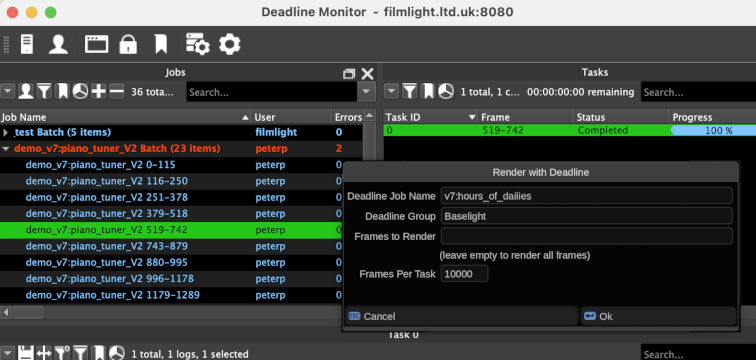Screen dimensions: 756x360
Task: Open the Jobs search history dropdown
Action: tap(366, 92)
